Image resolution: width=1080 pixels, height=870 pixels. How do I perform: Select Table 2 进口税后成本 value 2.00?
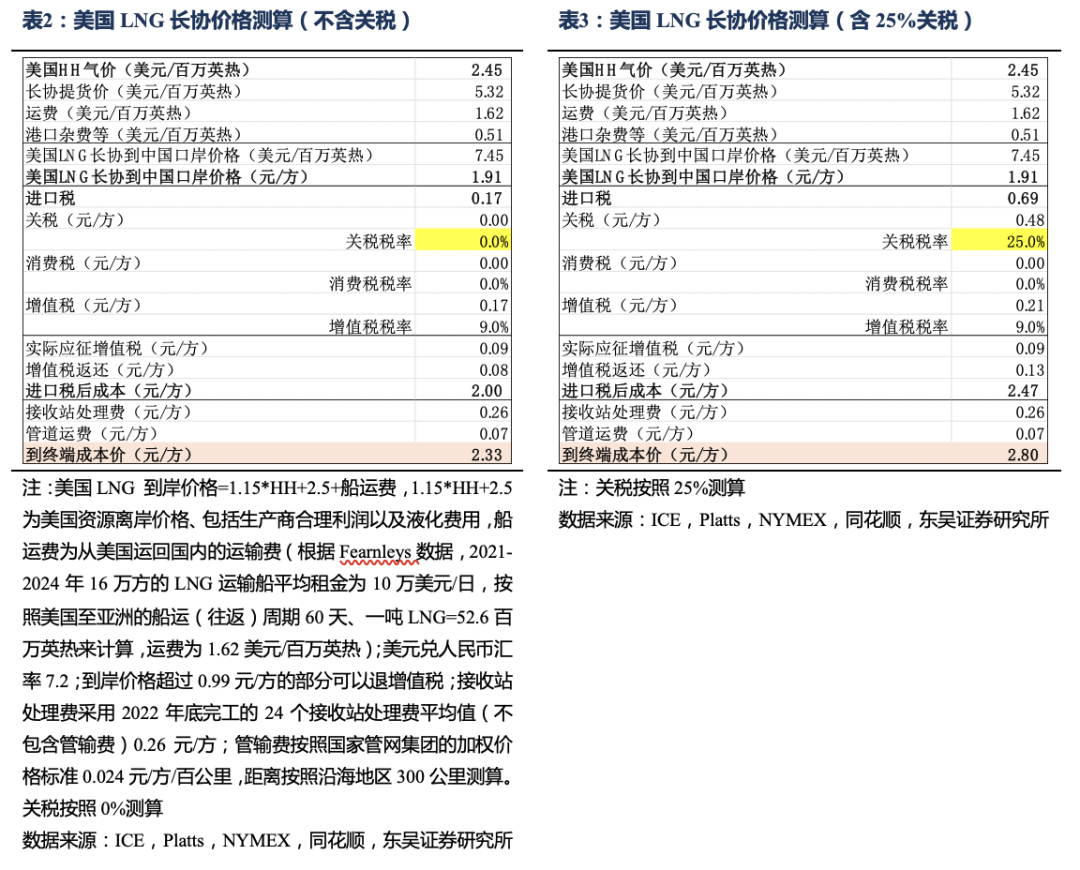tap(487, 391)
